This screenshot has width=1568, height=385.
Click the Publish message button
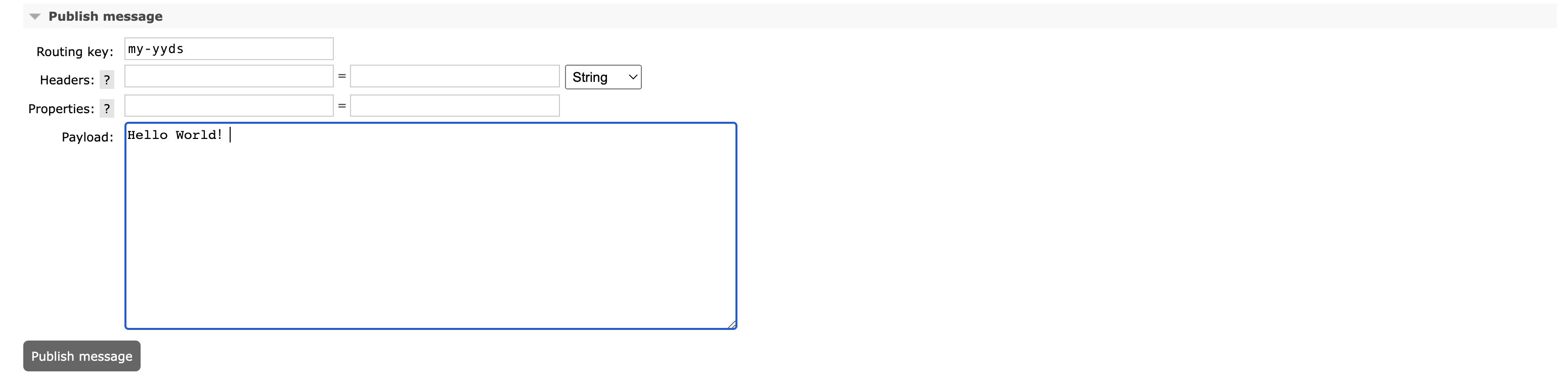(81, 356)
